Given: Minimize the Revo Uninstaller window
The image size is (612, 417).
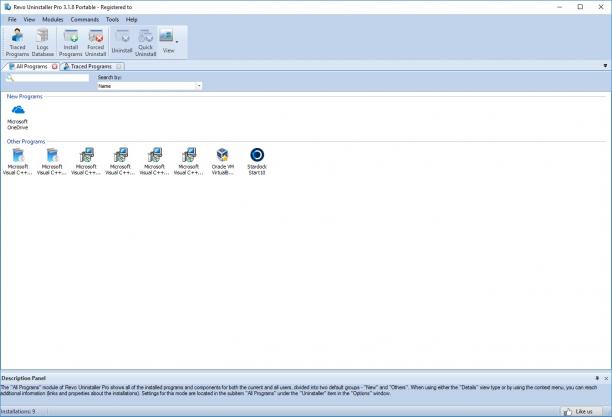Looking at the screenshot, I should click(x=560, y=7).
